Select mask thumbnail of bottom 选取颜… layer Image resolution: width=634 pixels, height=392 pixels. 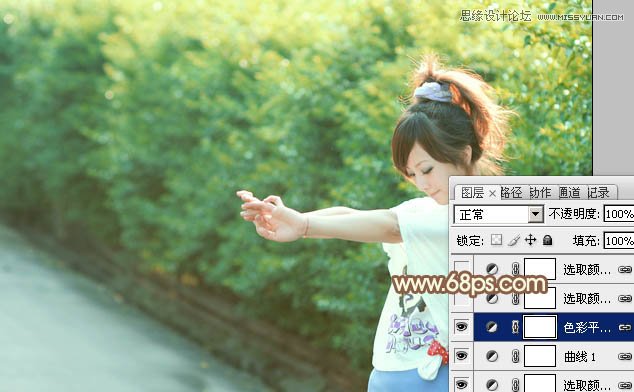[x=540, y=384]
